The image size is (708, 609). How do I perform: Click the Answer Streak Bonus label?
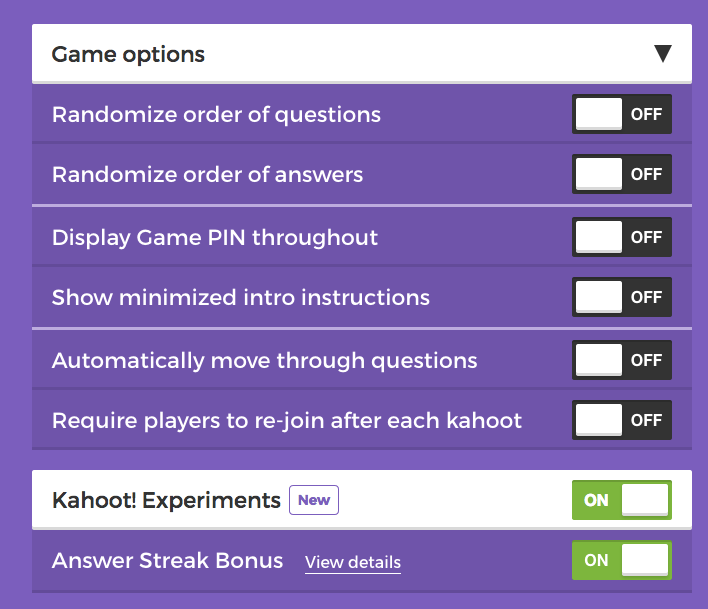tap(168, 560)
